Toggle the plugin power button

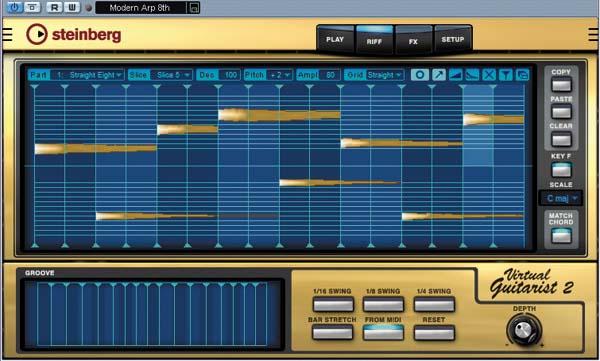tap(14, 7)
